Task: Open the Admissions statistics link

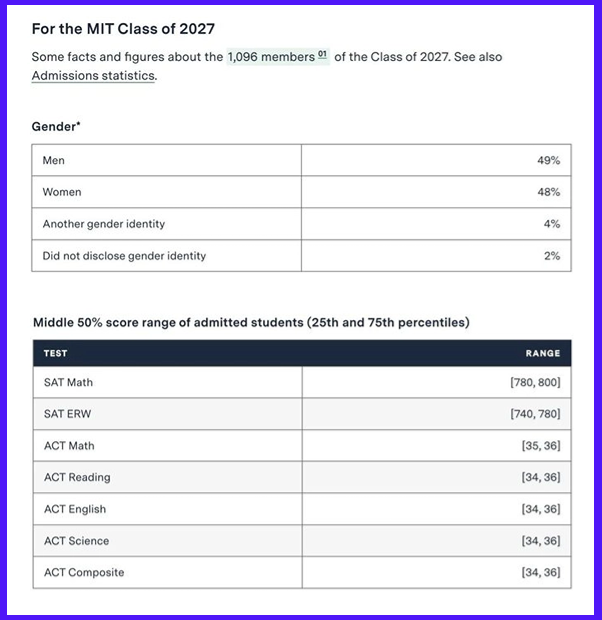Action: pos(93,76)
